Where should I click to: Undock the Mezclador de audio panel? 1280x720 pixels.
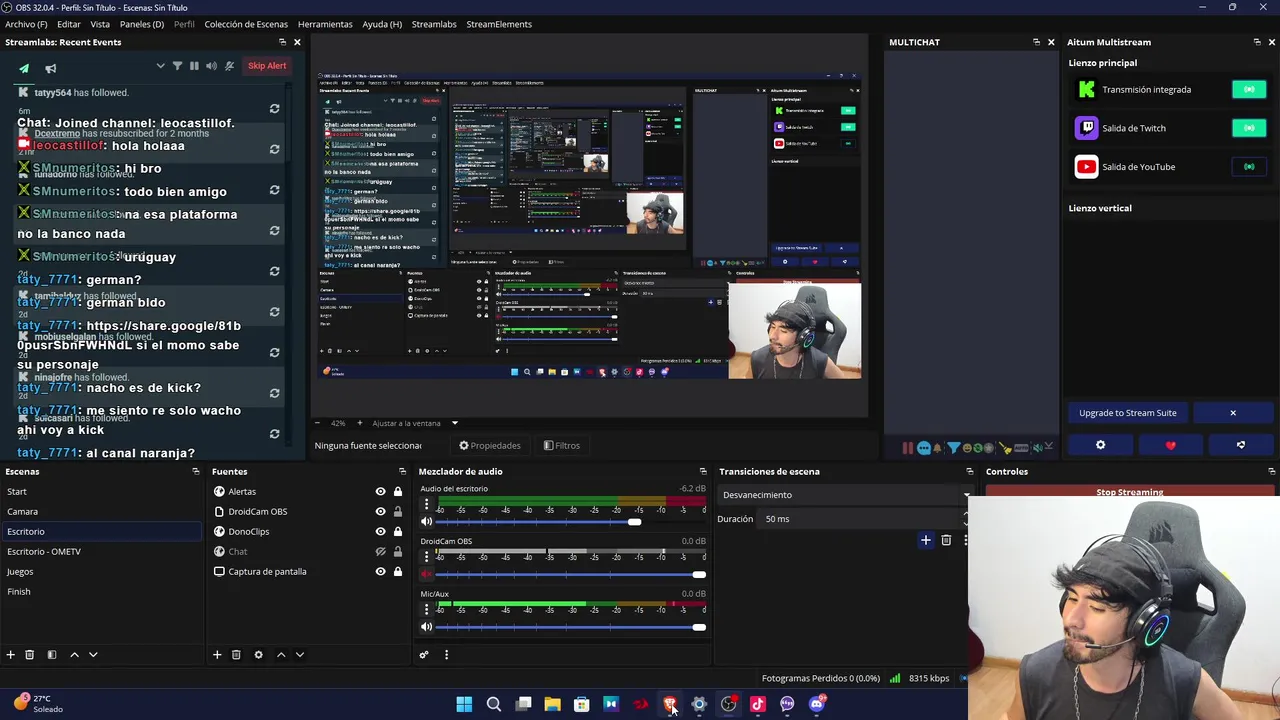click(x=703, y=471)
